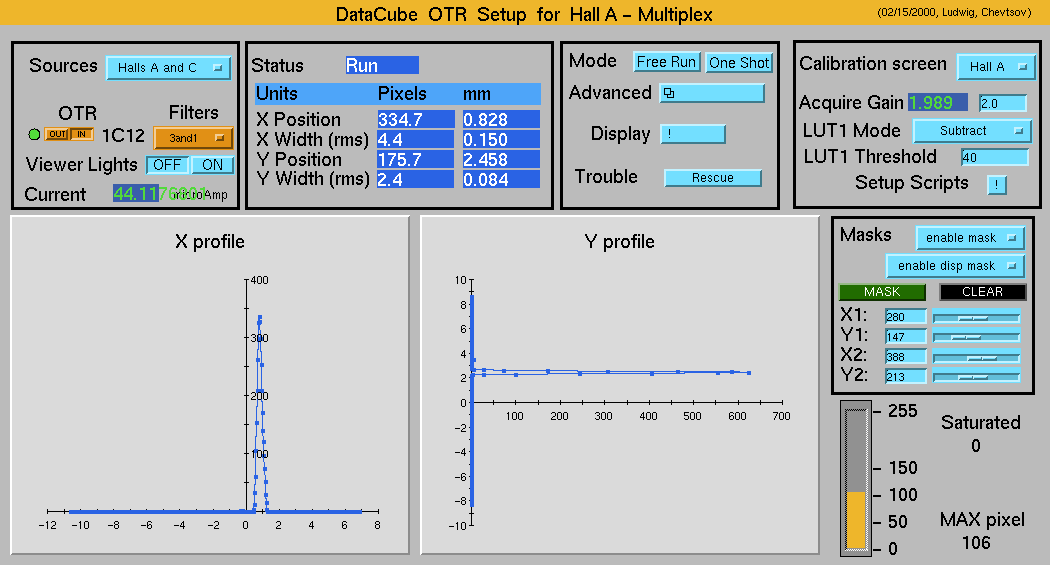
Task: Open the Calibration screen Hall A menu
Action: click(995, 67)
